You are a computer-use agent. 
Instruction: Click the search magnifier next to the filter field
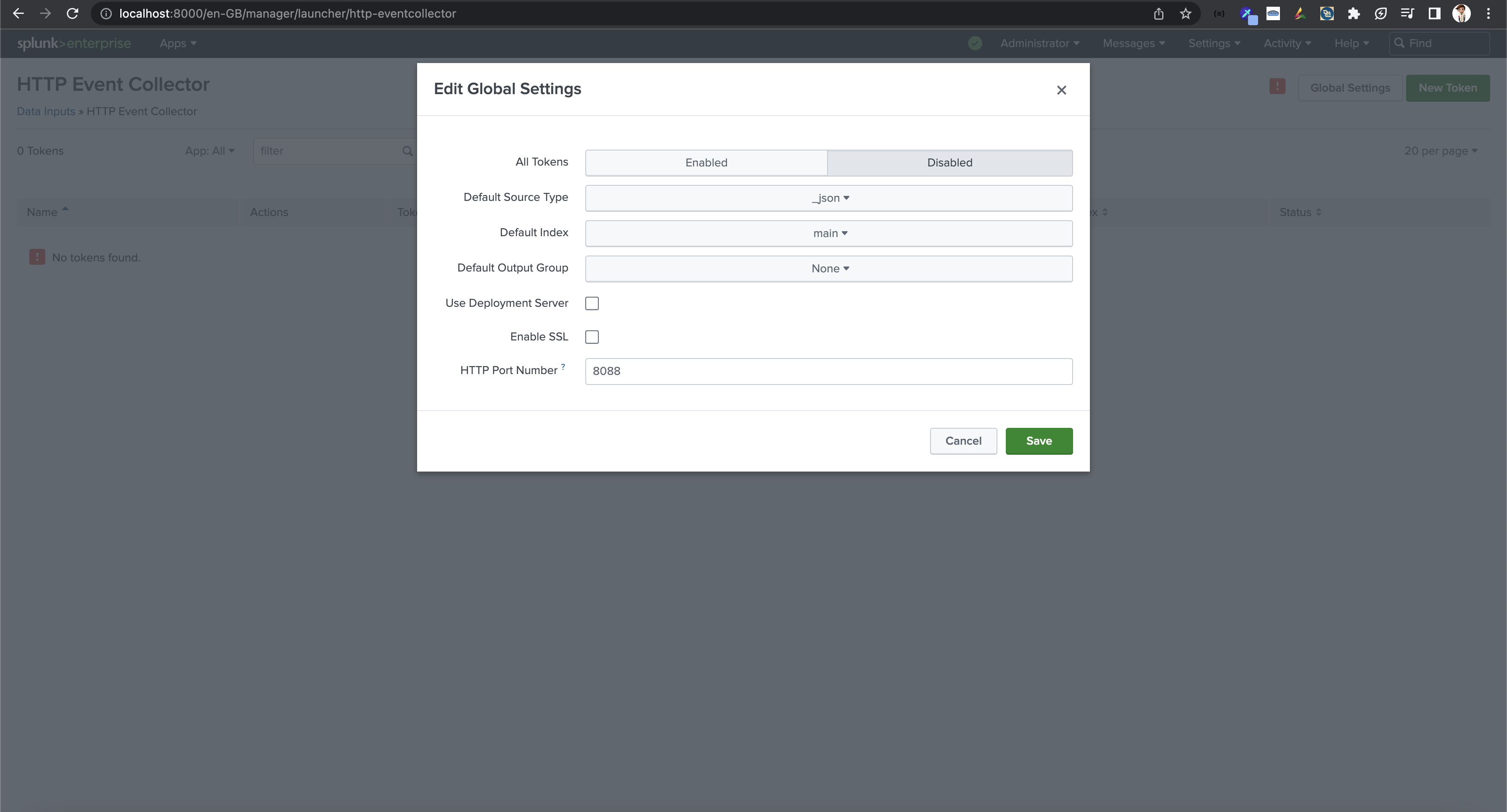pyautogui.click(x=408, y=151)
